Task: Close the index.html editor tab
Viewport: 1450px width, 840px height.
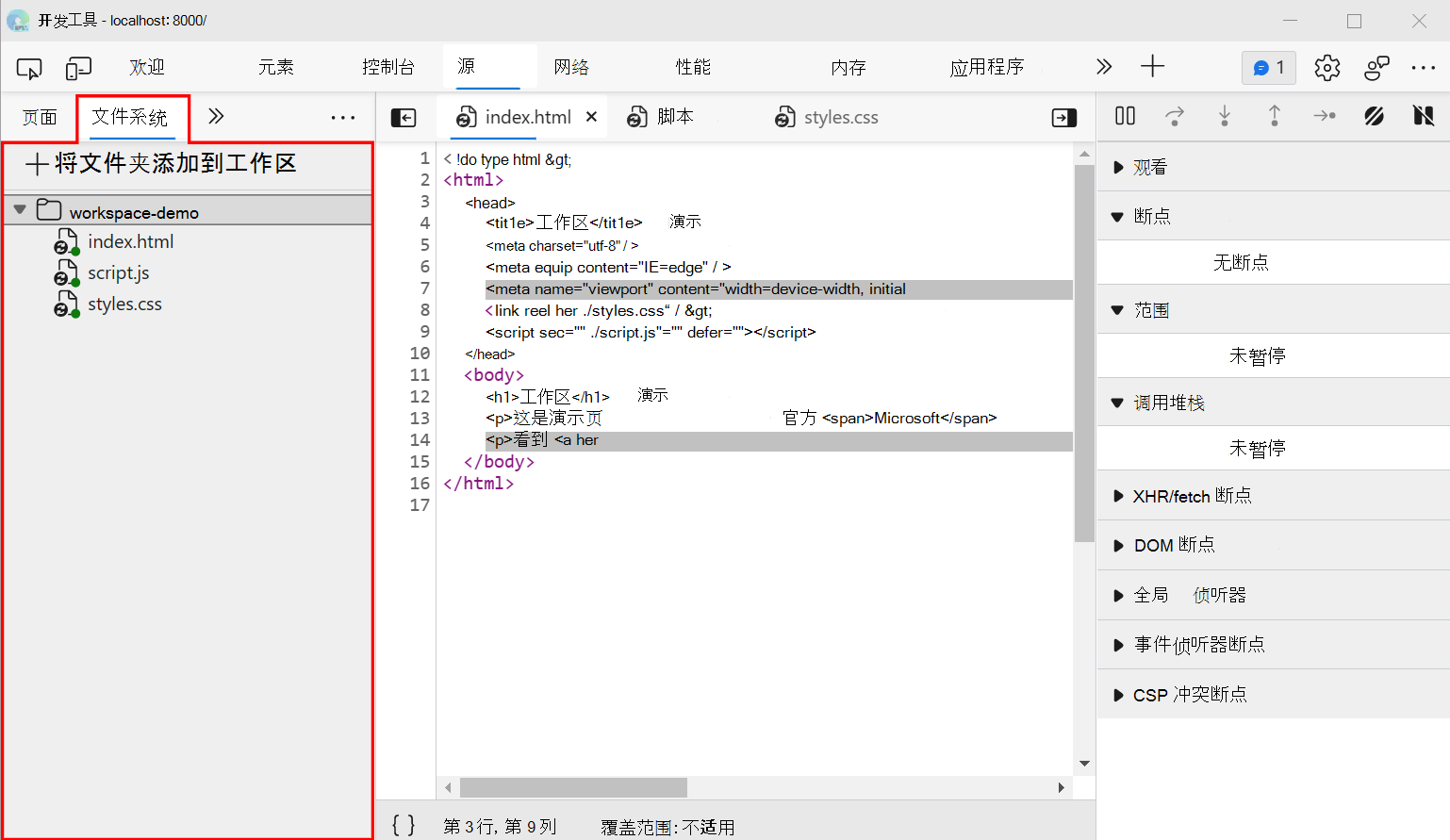Action: tap(591, 117)
